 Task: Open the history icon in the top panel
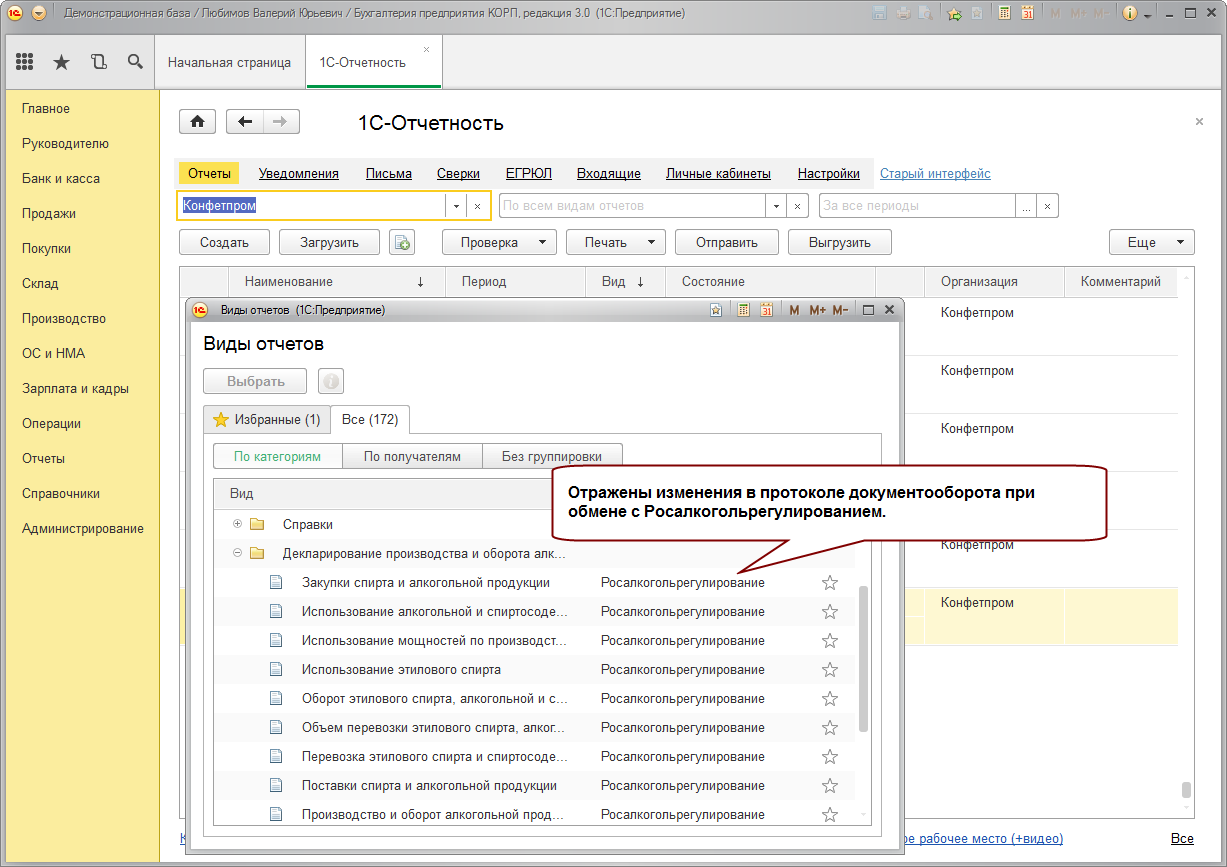click(x=98, y=62)
